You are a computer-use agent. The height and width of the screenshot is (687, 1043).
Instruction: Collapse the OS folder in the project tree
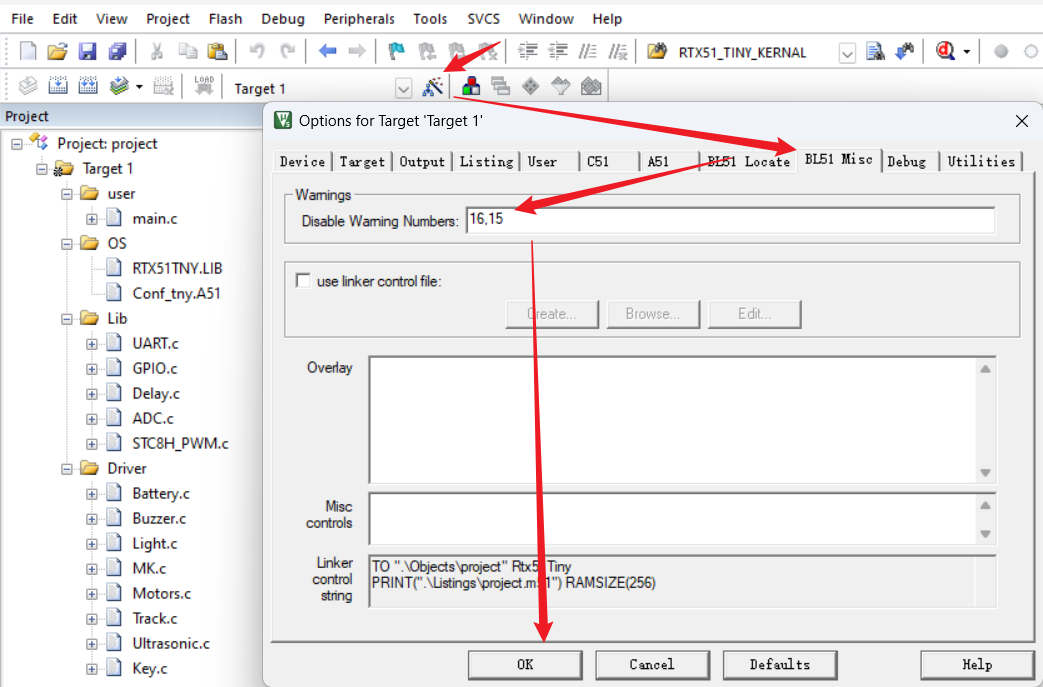[x=67, y=244]
